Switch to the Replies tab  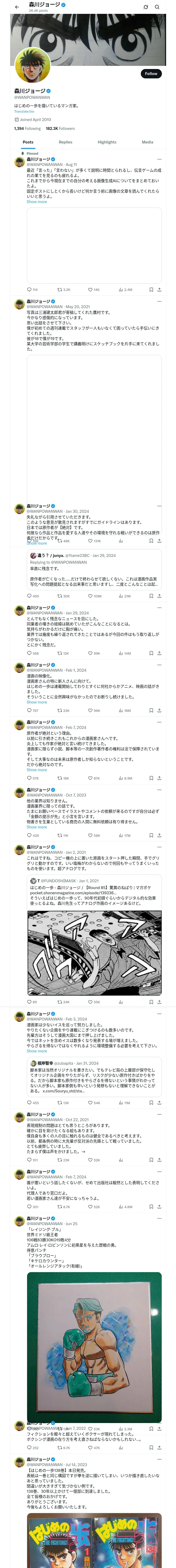(65, 142)
